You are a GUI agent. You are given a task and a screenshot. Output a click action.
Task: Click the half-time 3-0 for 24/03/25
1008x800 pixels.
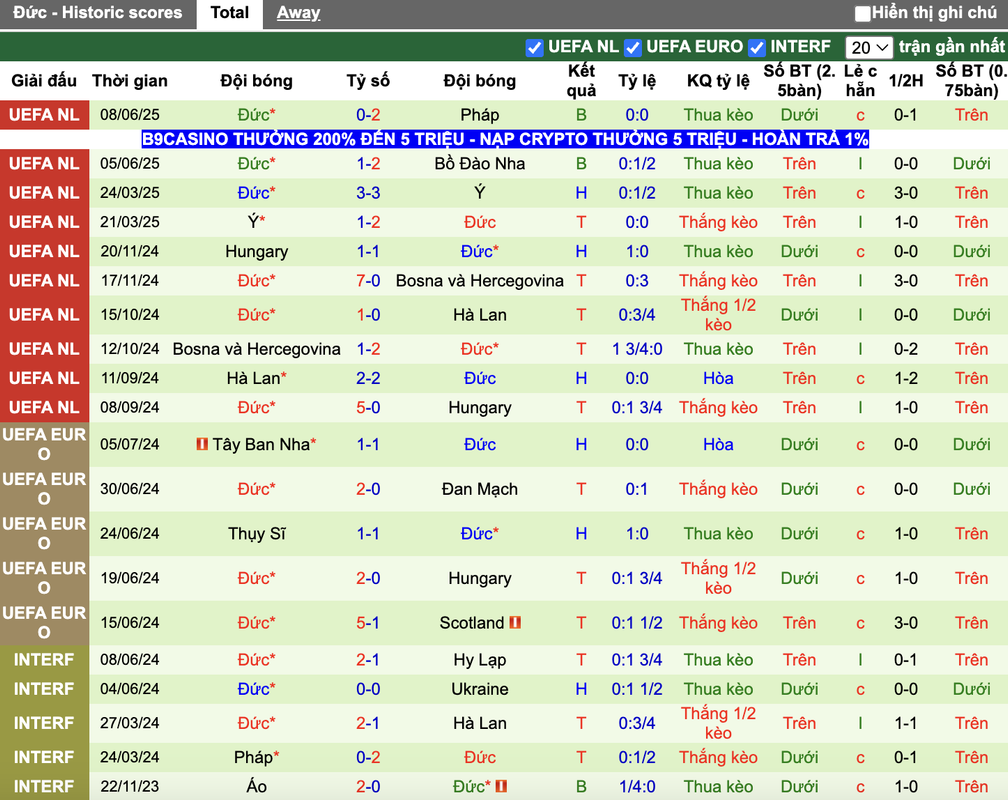click(x=905, y=193)
